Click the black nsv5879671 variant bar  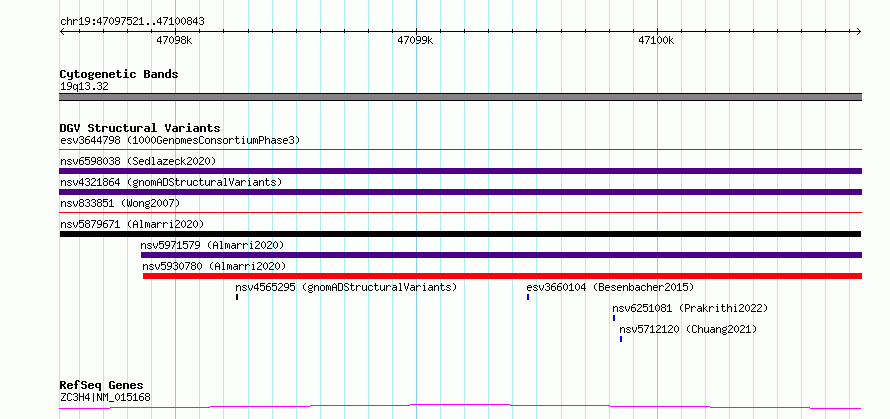point(460,234)
